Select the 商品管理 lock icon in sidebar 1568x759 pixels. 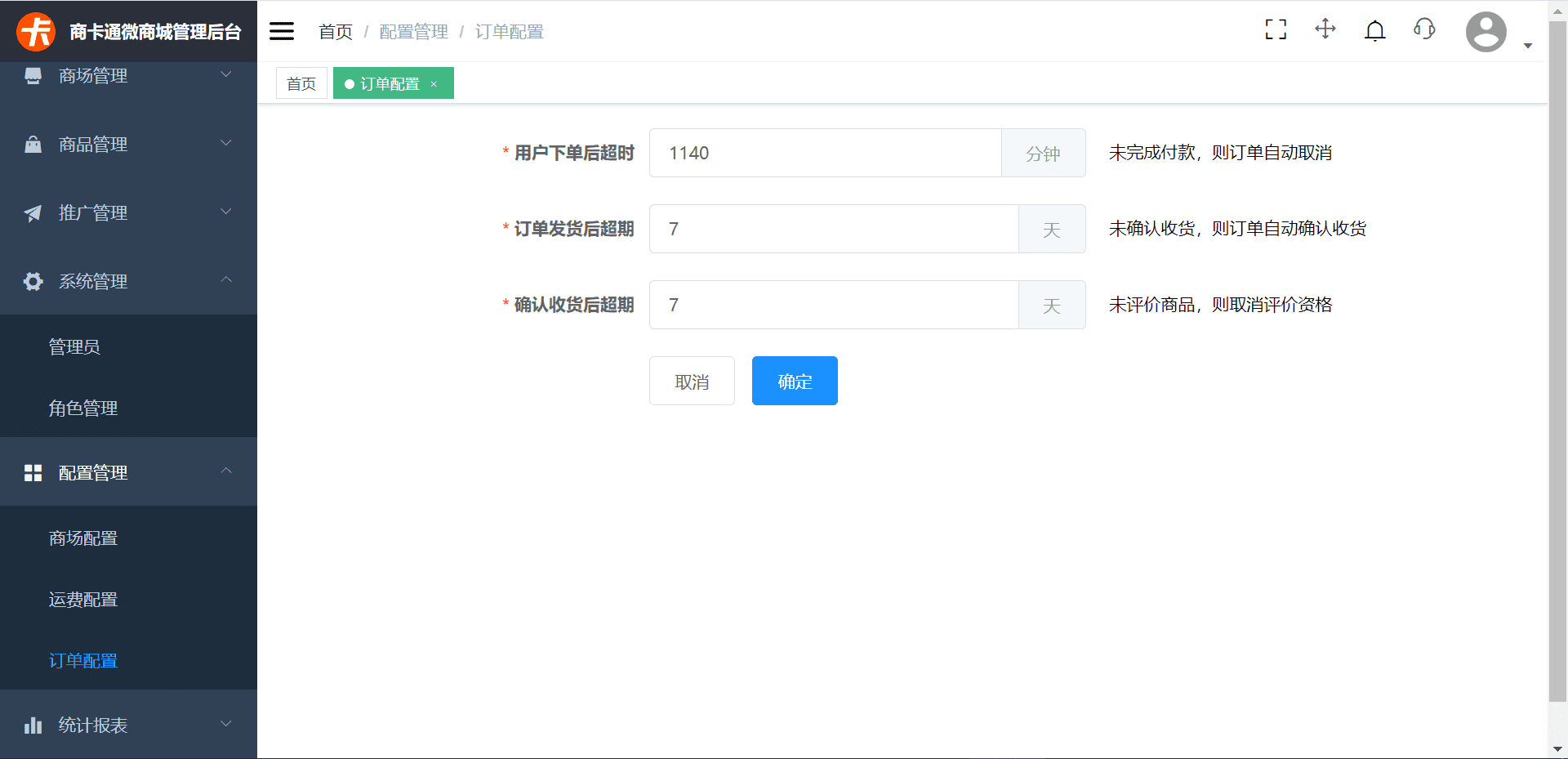[33, 144]
